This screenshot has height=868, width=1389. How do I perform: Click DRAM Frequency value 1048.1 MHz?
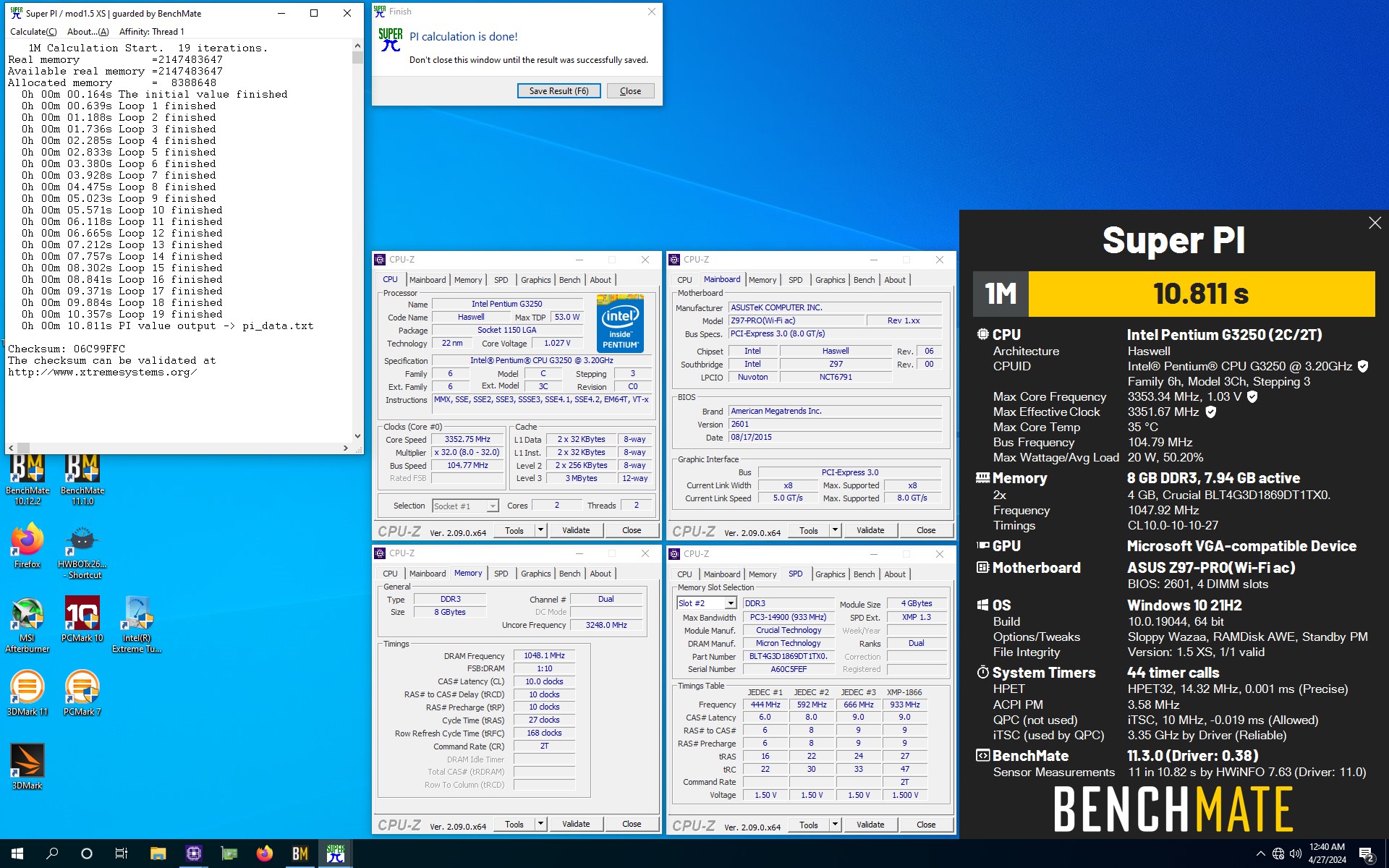click(544, 655)
